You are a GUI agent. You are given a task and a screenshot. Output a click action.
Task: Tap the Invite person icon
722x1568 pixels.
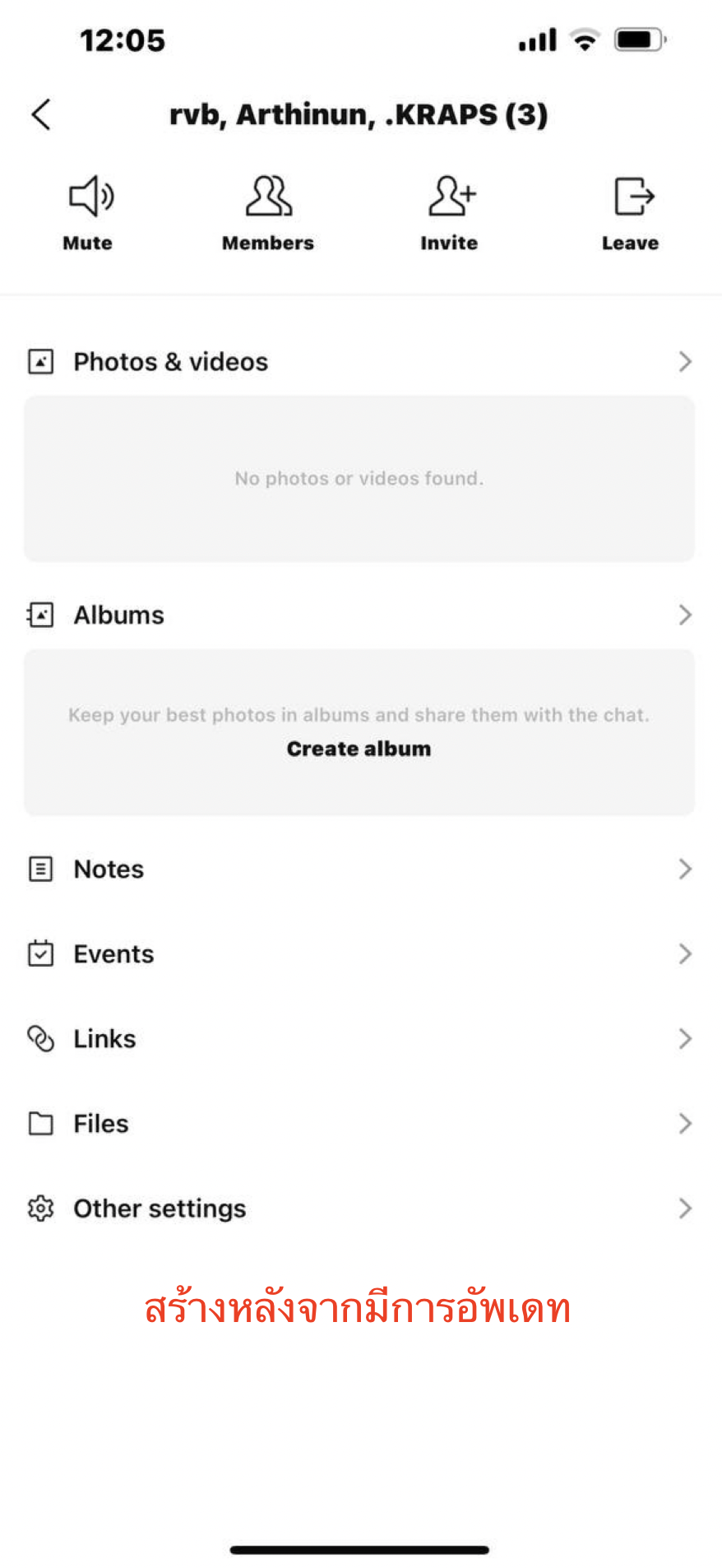(x=451, y=197)
